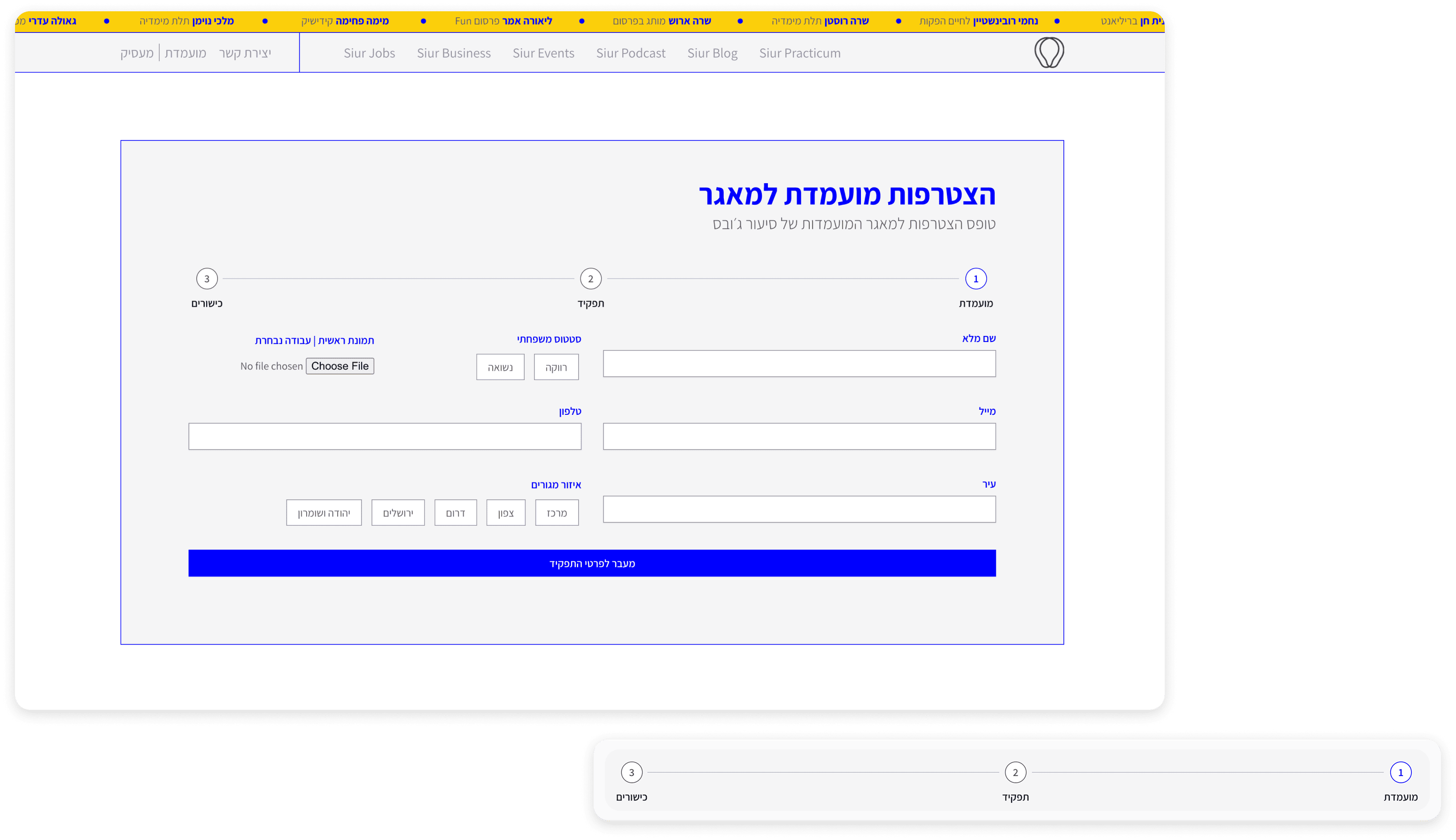The height and width of the screenshot is (840, 1456).
Task: Click step 2 circle labeled תפקיד
Action: coord(590,279)
